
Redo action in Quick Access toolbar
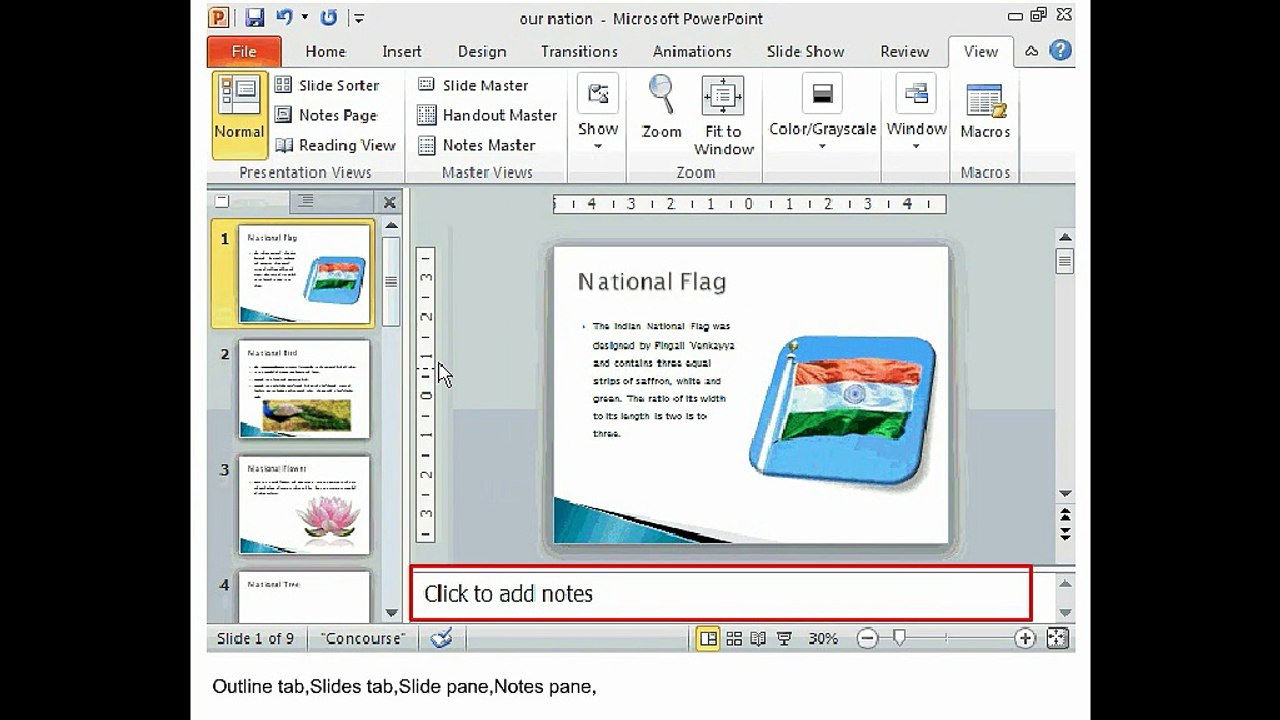(x=328, y=18)
